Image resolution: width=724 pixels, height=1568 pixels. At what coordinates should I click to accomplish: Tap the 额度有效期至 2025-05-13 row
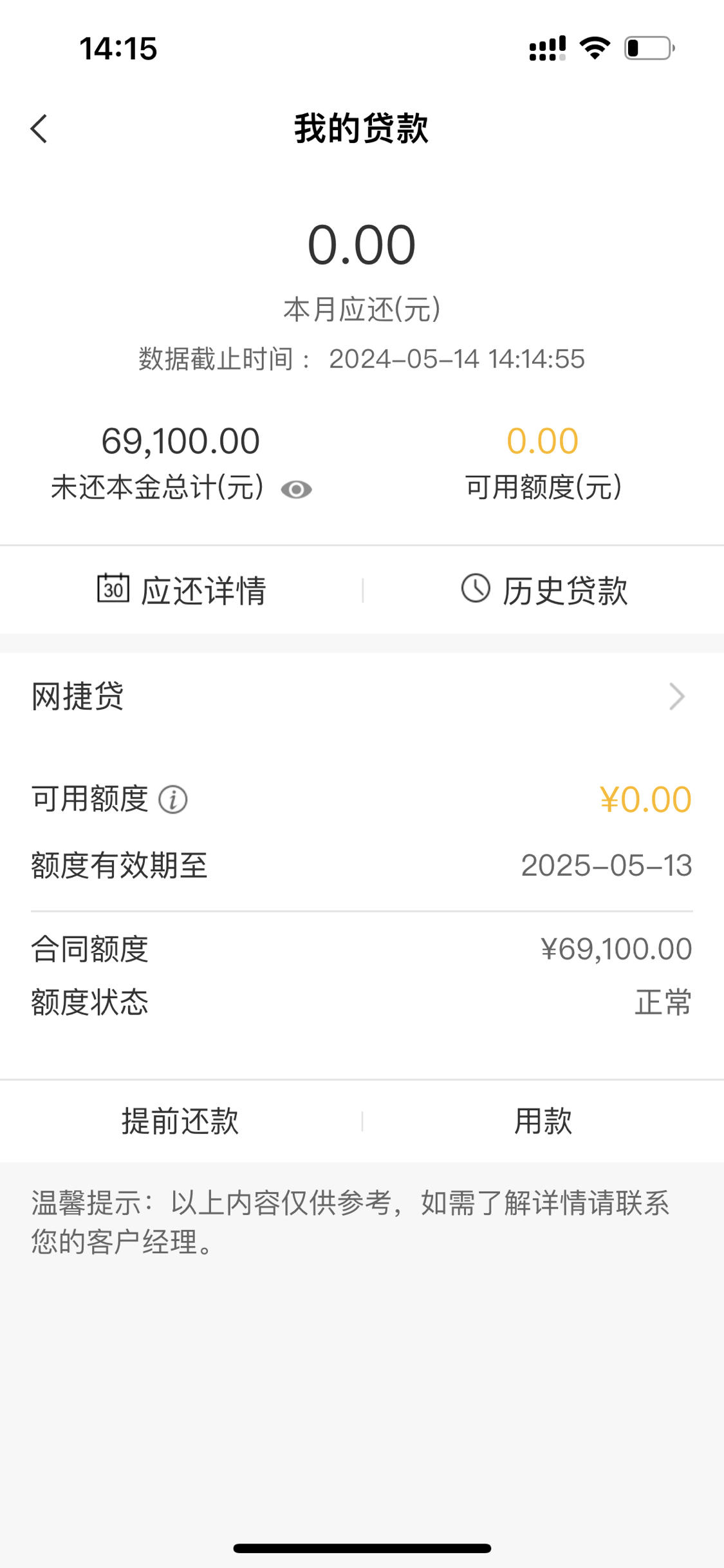pyautogui.click(x=362, y=865)
